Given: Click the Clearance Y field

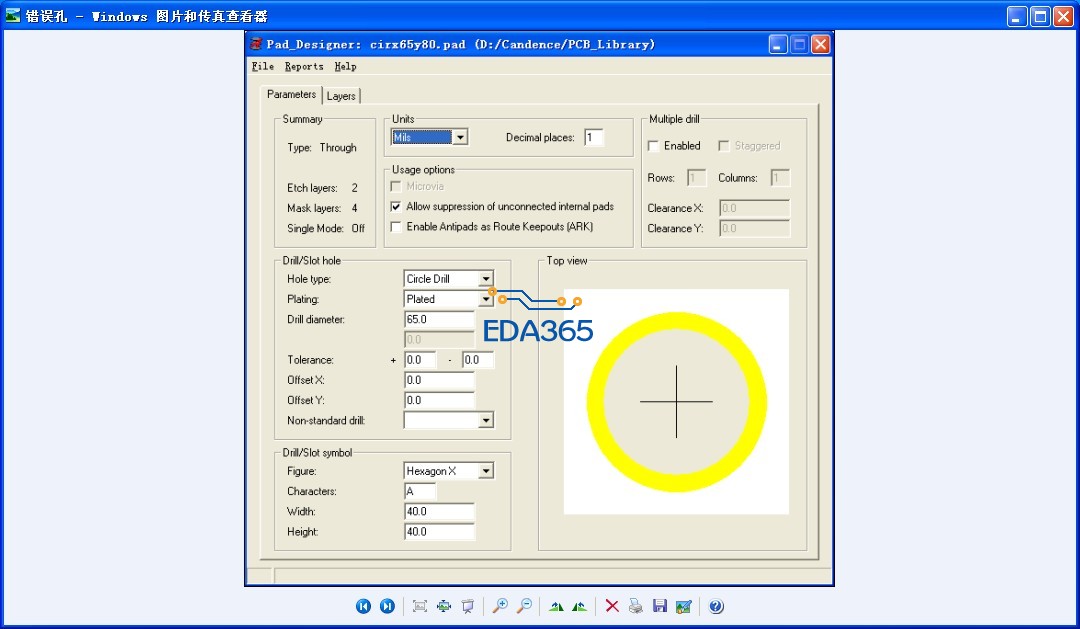Looking at the screenshot, I should point(754,228).
